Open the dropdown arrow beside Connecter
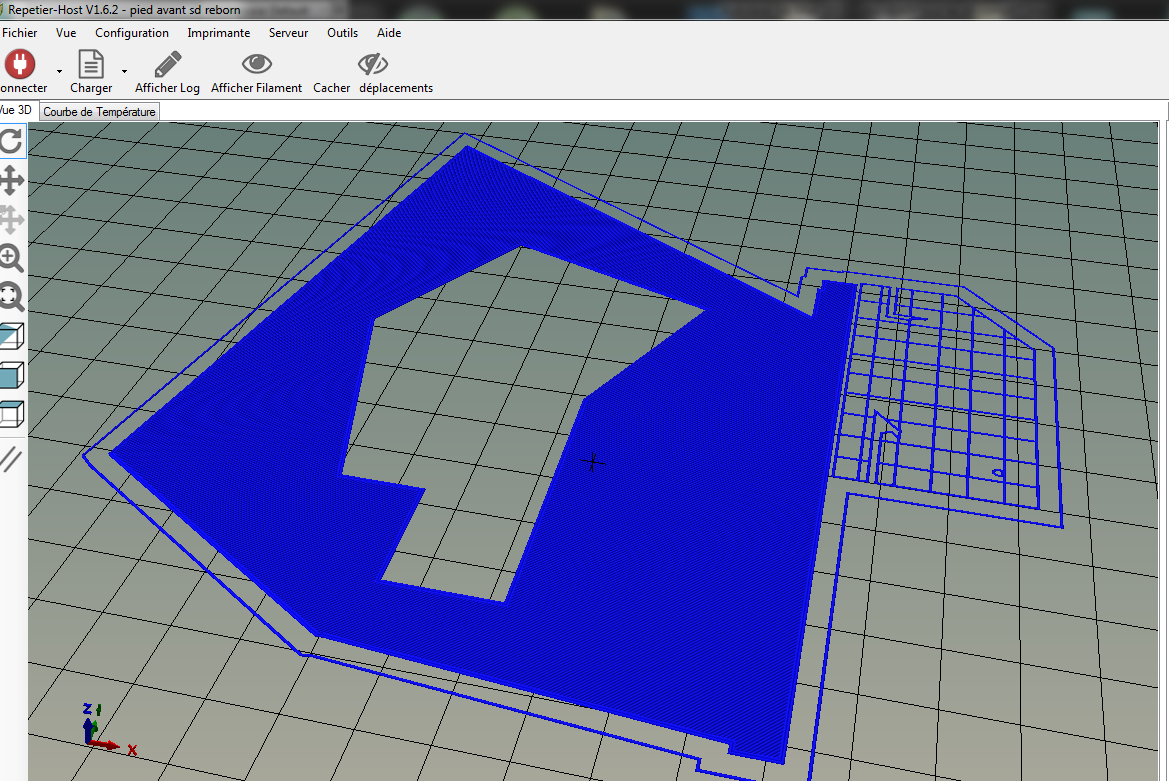This screenshot has width=1169, height=781. coord(60,72)
